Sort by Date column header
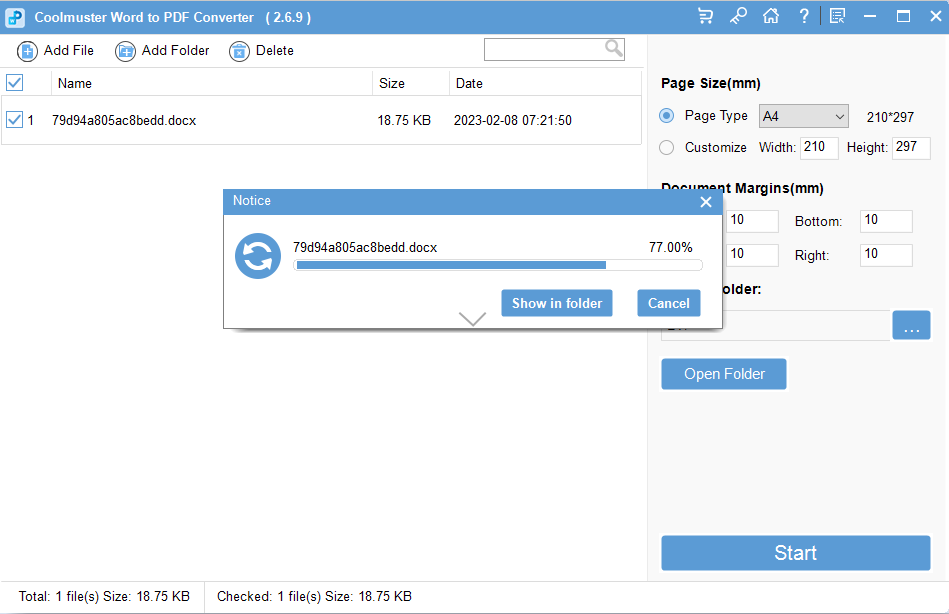Viewport: 949px width, 614px height. (x=469, y=84)
